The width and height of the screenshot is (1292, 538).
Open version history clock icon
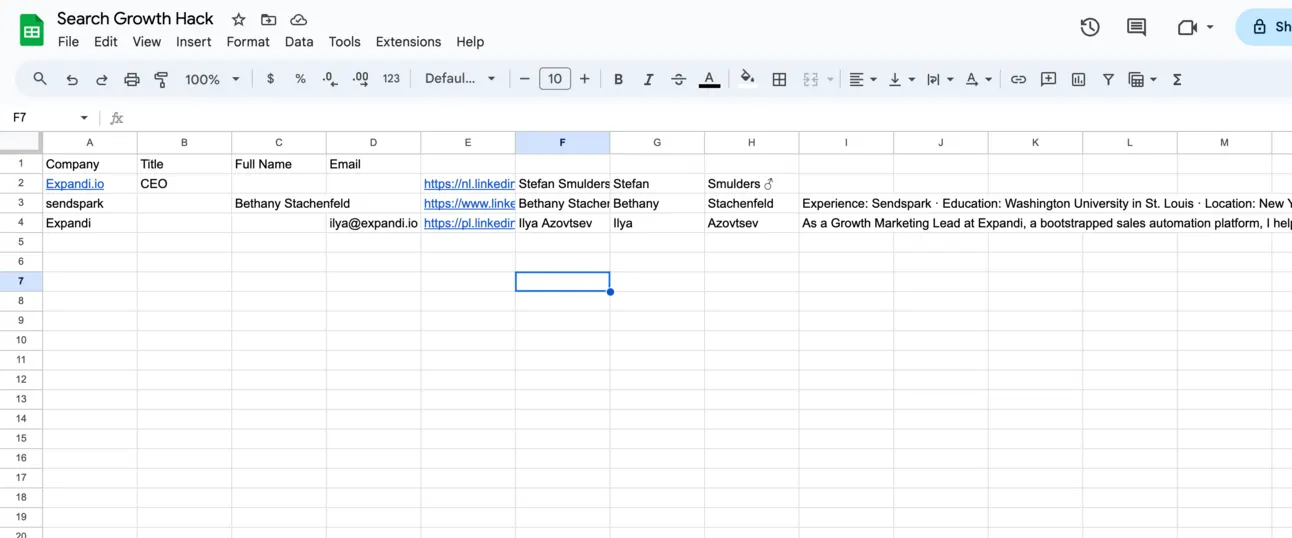tap(1090, 27)
